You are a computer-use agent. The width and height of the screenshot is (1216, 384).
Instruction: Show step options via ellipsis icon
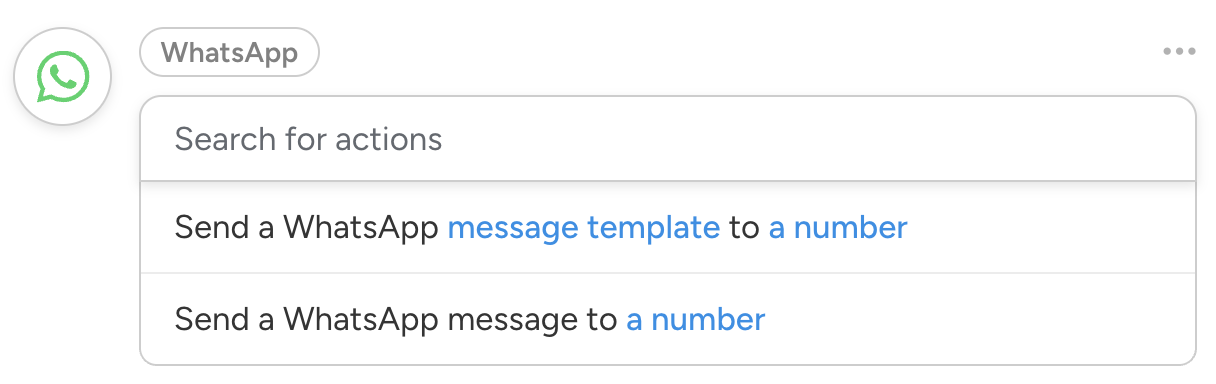coord(1179,52)
